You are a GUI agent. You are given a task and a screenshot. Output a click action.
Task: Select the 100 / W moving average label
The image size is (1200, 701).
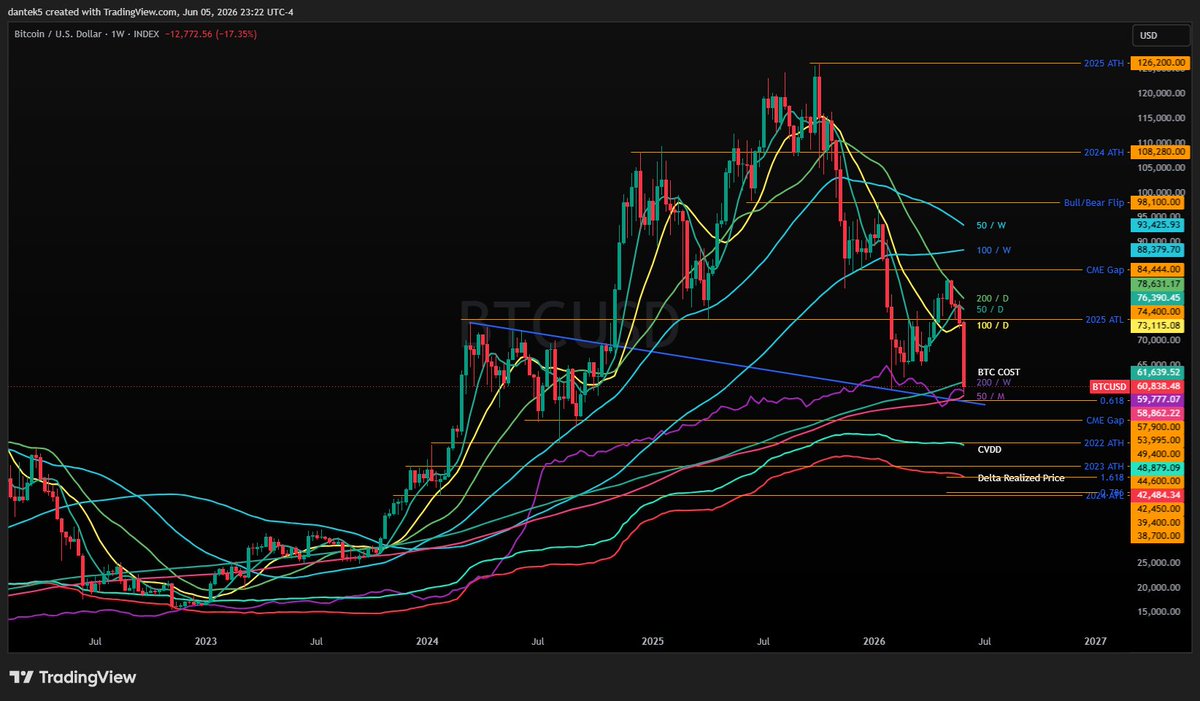[x=994, y=250]
